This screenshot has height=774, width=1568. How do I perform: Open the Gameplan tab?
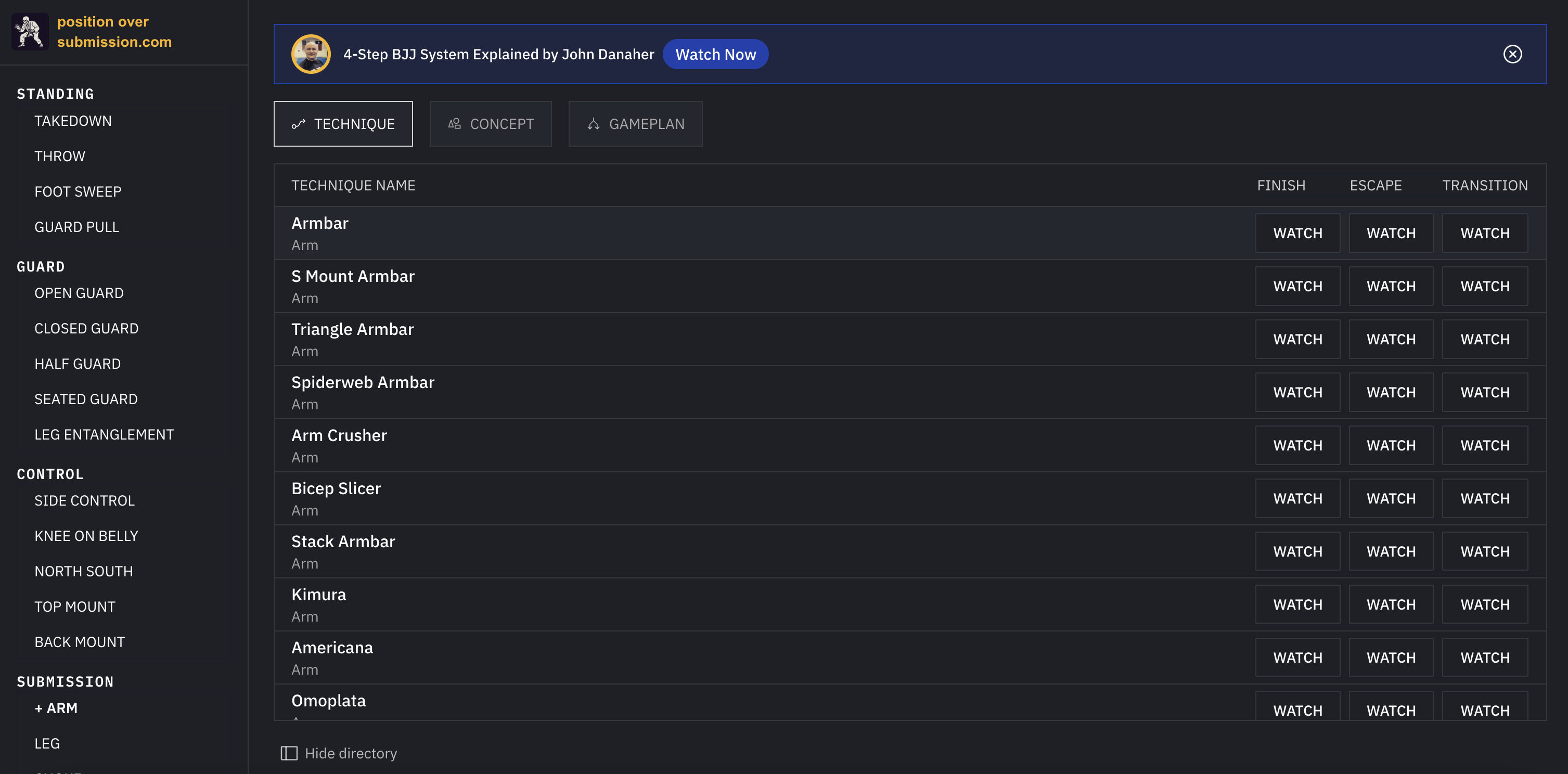pos(636,124)
